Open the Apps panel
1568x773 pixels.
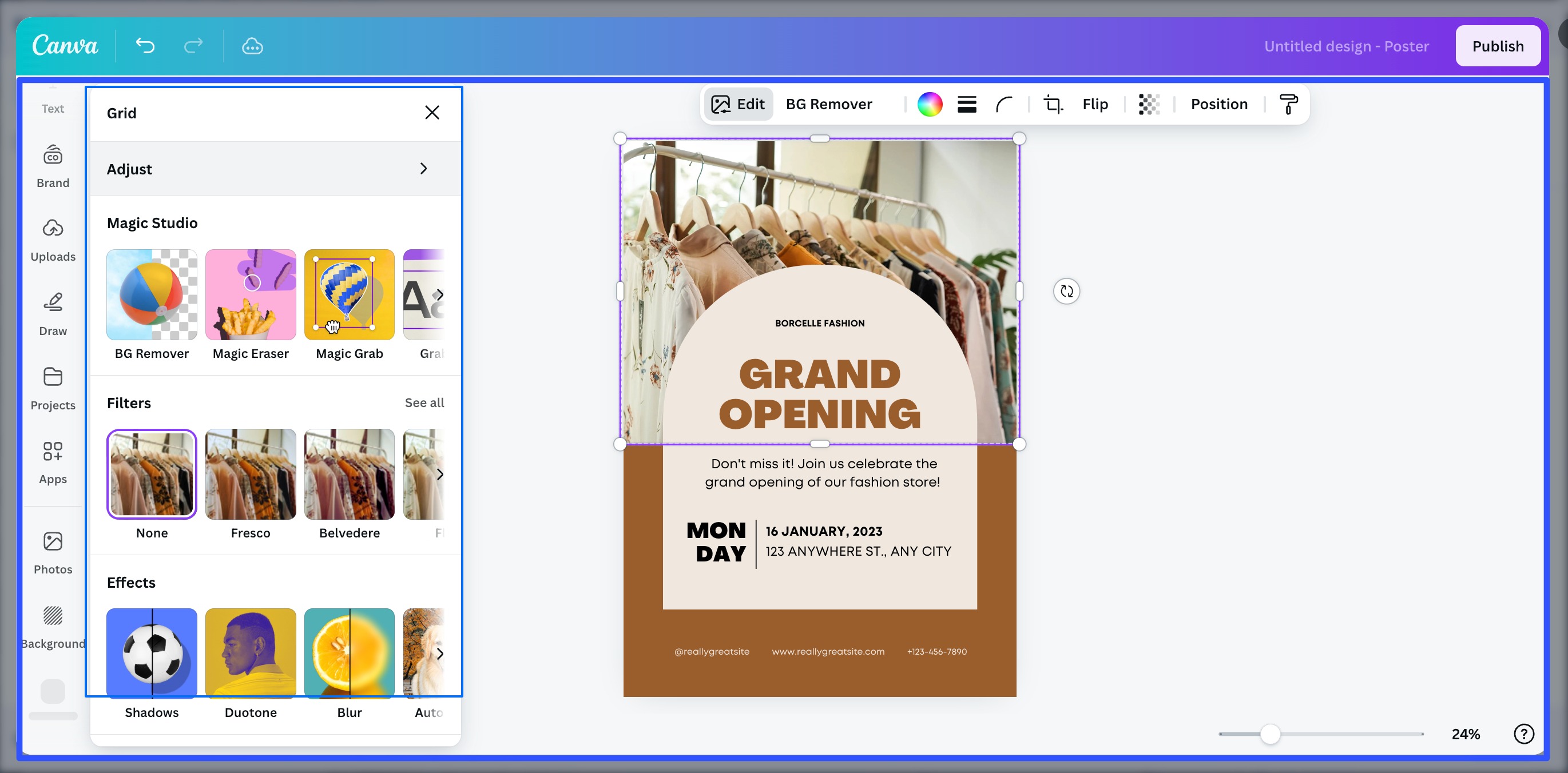click(53, 461)
